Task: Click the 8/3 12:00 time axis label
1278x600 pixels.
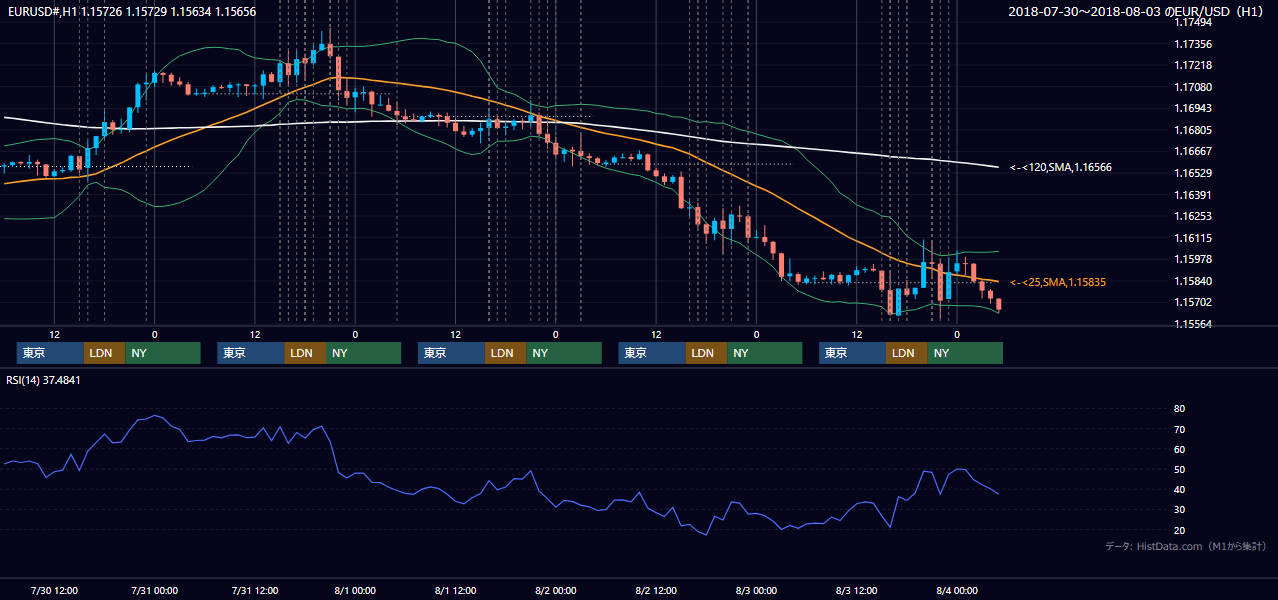Action: [x=856, y=590]
